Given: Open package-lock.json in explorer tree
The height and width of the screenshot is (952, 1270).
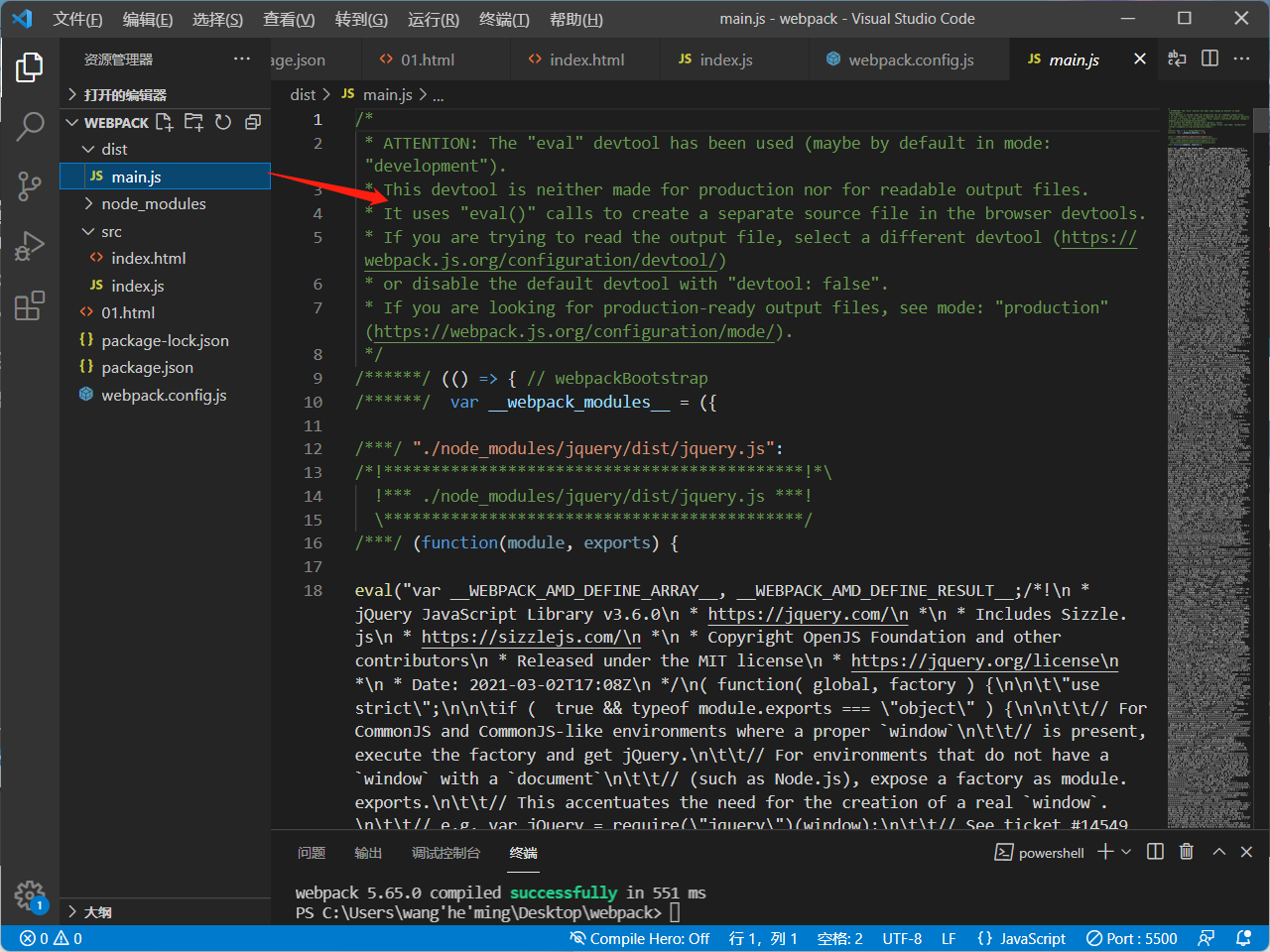Looking at the screenshot, I should pyautogui.click(x=165, y=340).
